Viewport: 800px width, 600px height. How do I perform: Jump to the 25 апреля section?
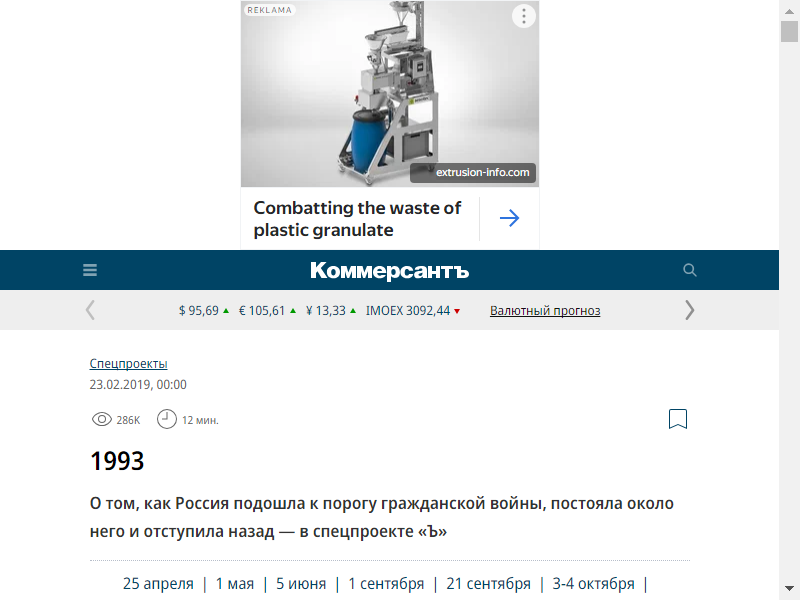coord(158,584)
